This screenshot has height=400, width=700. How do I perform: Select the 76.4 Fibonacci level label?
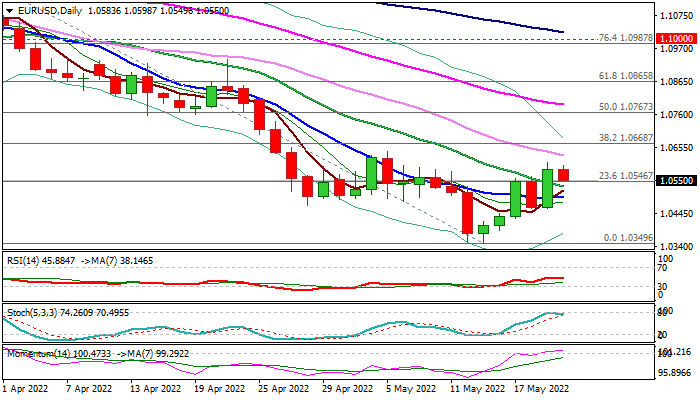627,38
